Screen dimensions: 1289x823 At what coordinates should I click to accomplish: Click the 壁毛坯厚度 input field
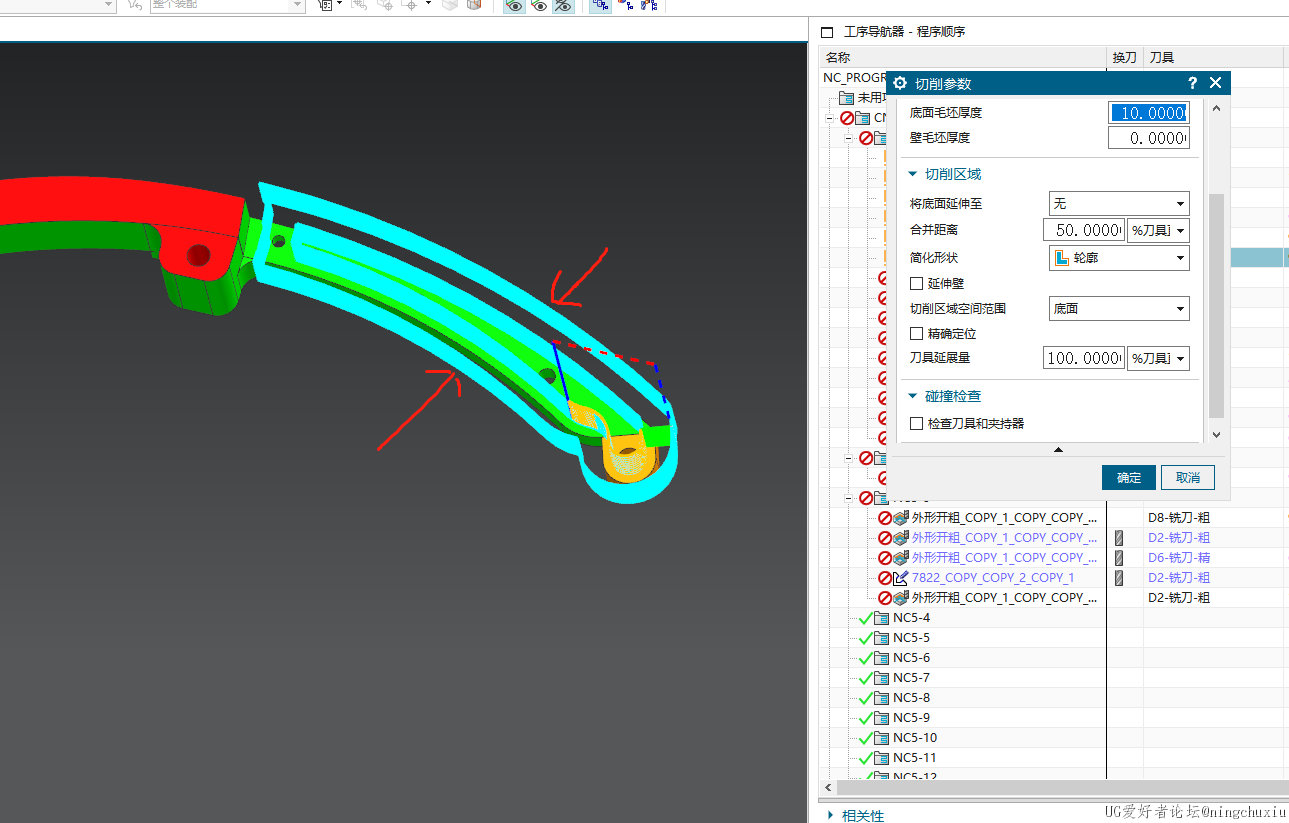point(1149,138)
